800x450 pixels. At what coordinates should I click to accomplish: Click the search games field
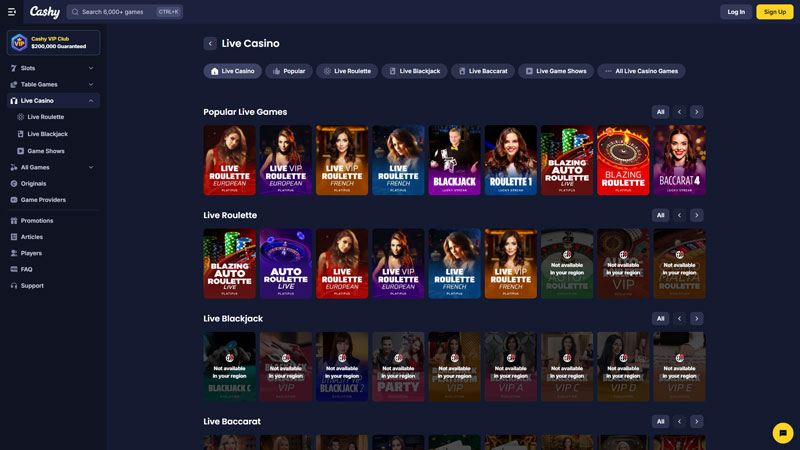click(x=124, y=12)
